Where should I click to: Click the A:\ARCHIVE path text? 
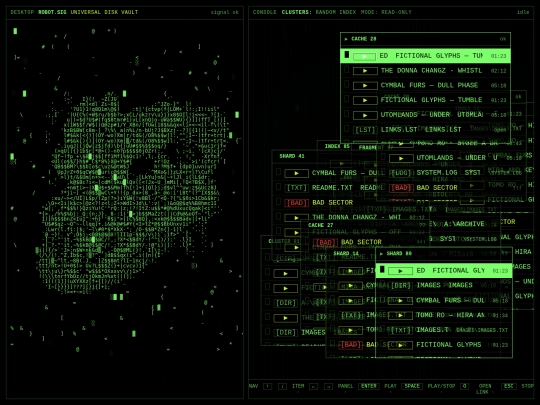(x=464, y=224)
